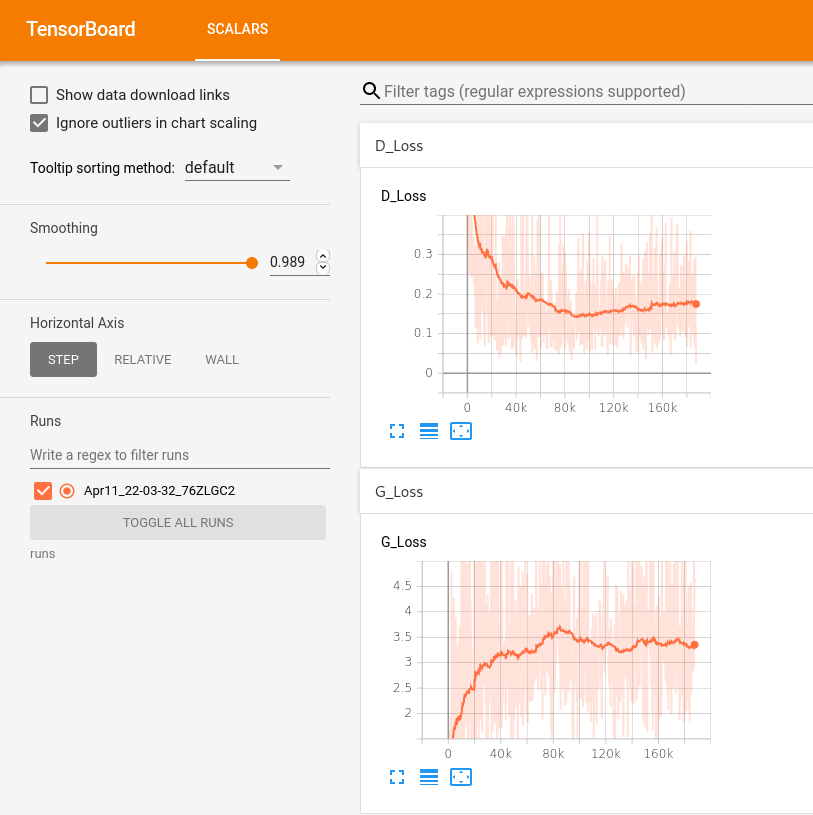Viewport: 813px width, 815px height.
Task: Switch to the SCALARS tab
Action: click(x=237, y=29)
